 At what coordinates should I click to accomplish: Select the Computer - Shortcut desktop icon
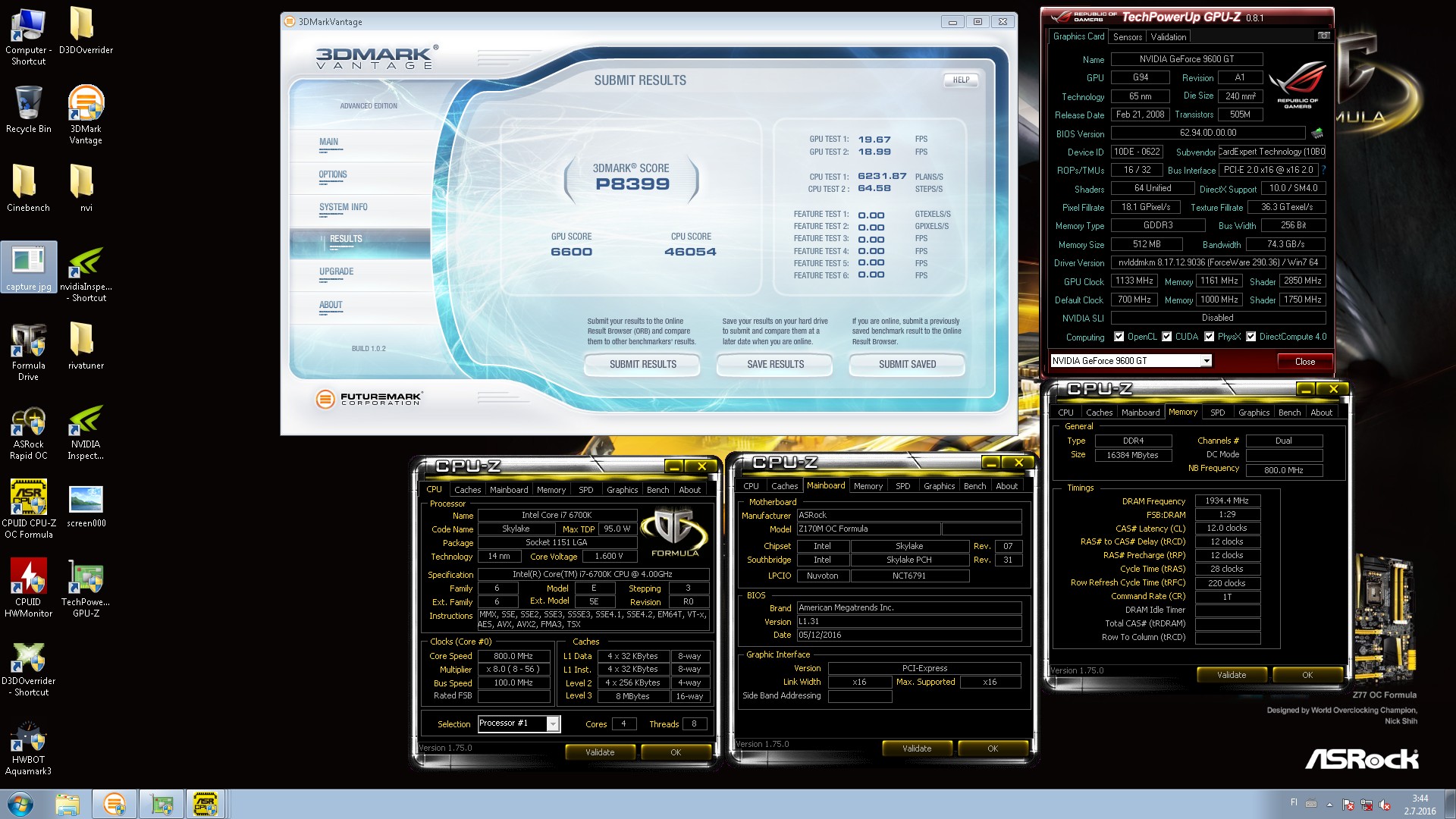[29, 36]
